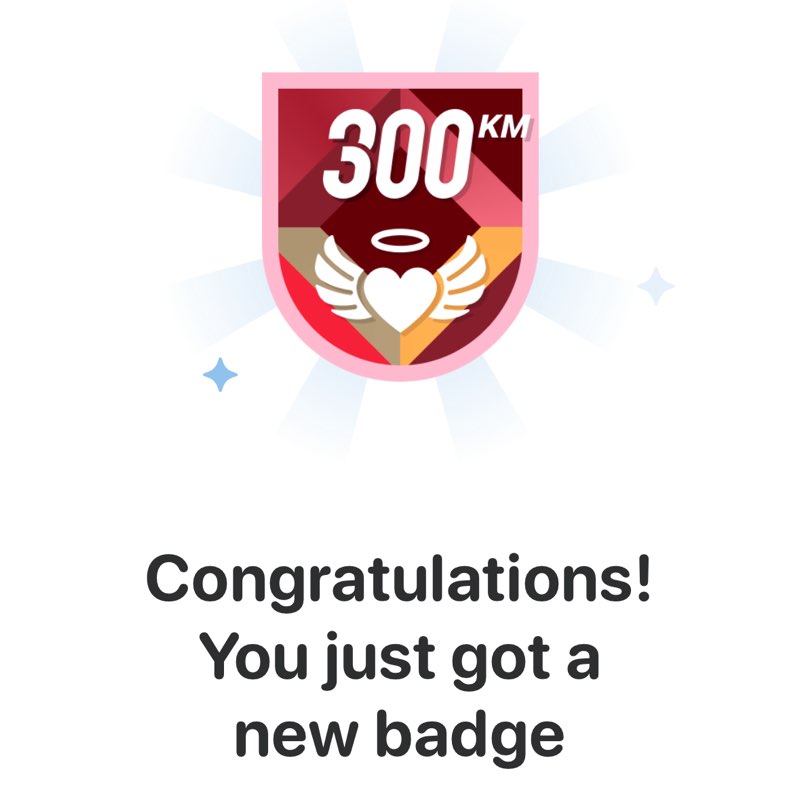Tap the pale sparkle right of badge
The height and width of the screenshot is (800, 800).
pos(656,286)
